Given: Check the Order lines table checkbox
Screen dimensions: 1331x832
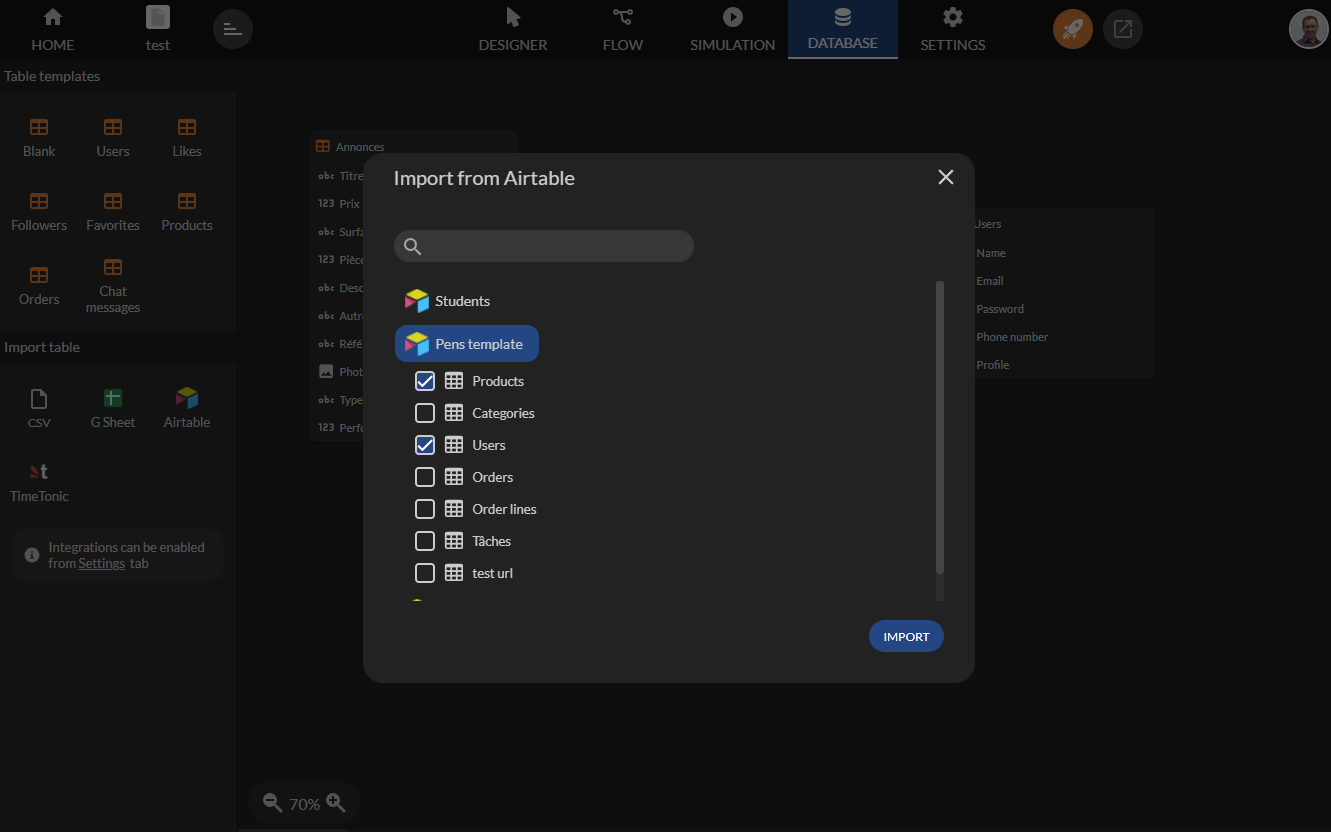Looking at the screenshot, I should (x=425, y=509).
